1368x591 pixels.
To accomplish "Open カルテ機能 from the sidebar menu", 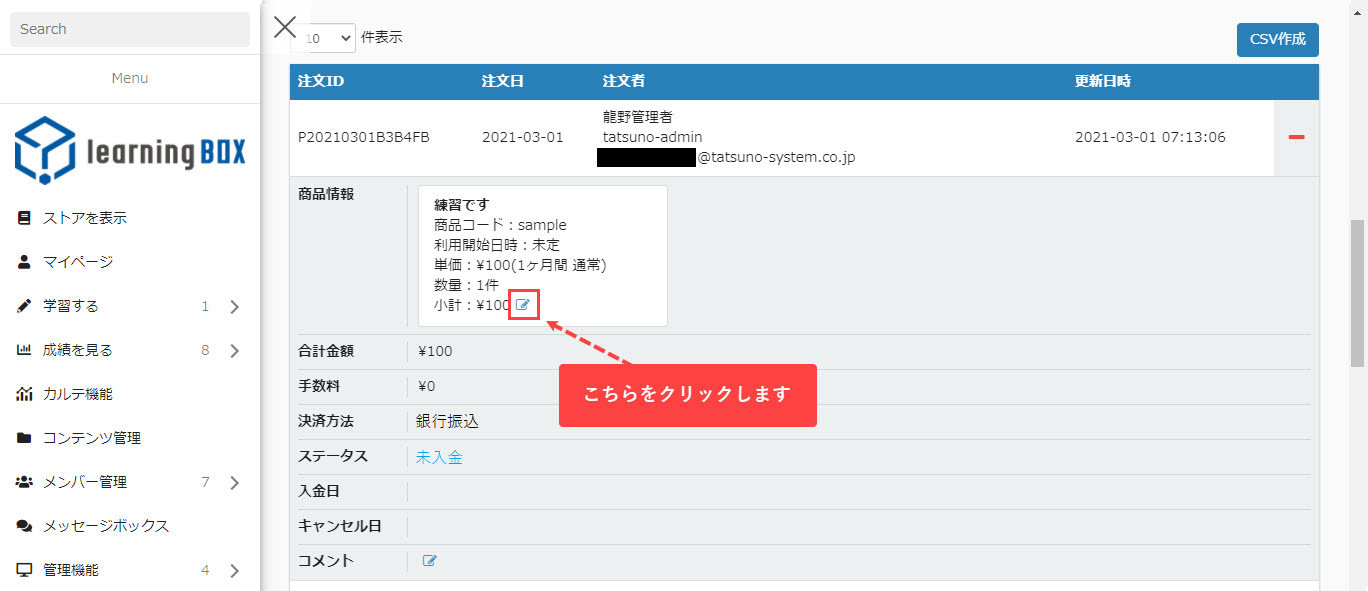I will click(x=78, y=394).
